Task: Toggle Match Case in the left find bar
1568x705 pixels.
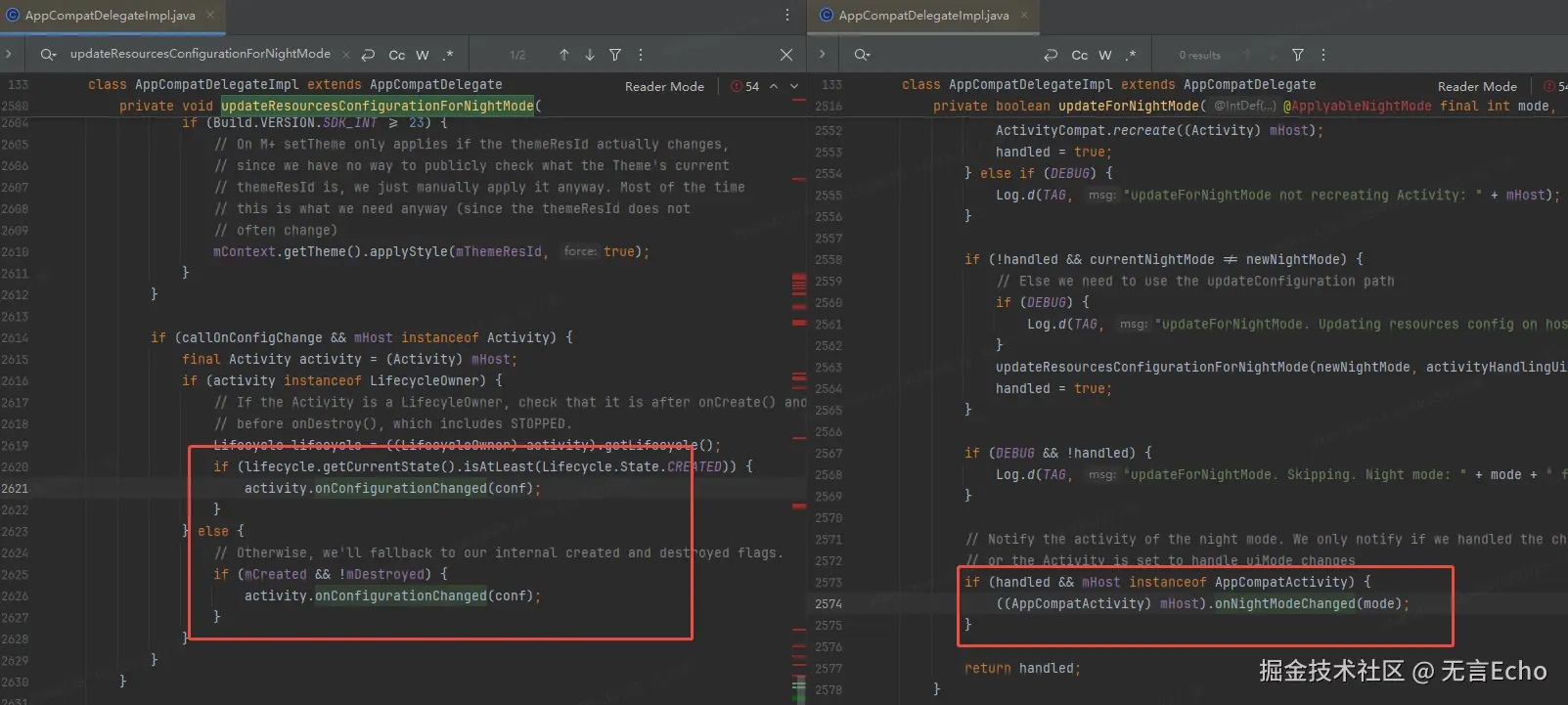Action: [x=396, y=55]
